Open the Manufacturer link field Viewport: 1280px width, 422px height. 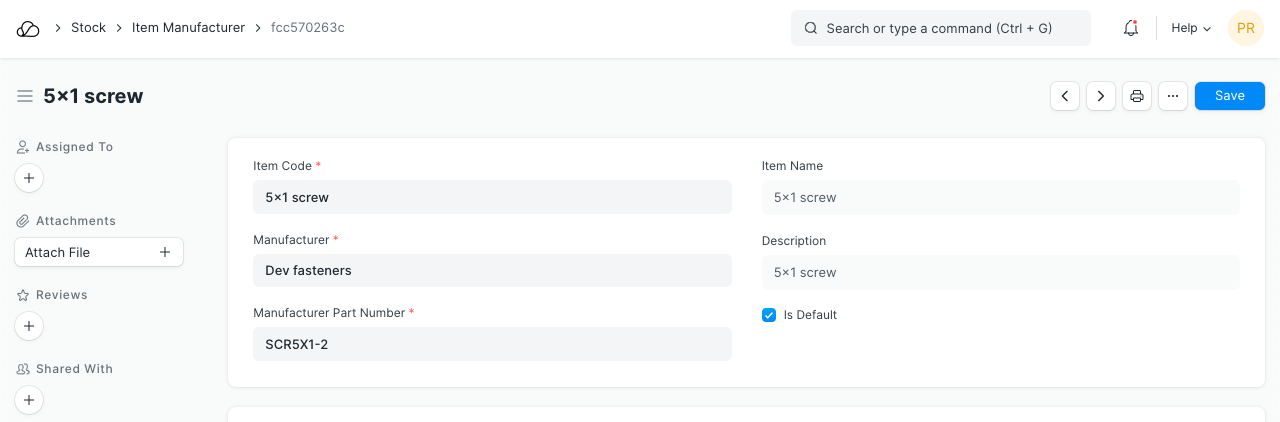pos(492,270)
